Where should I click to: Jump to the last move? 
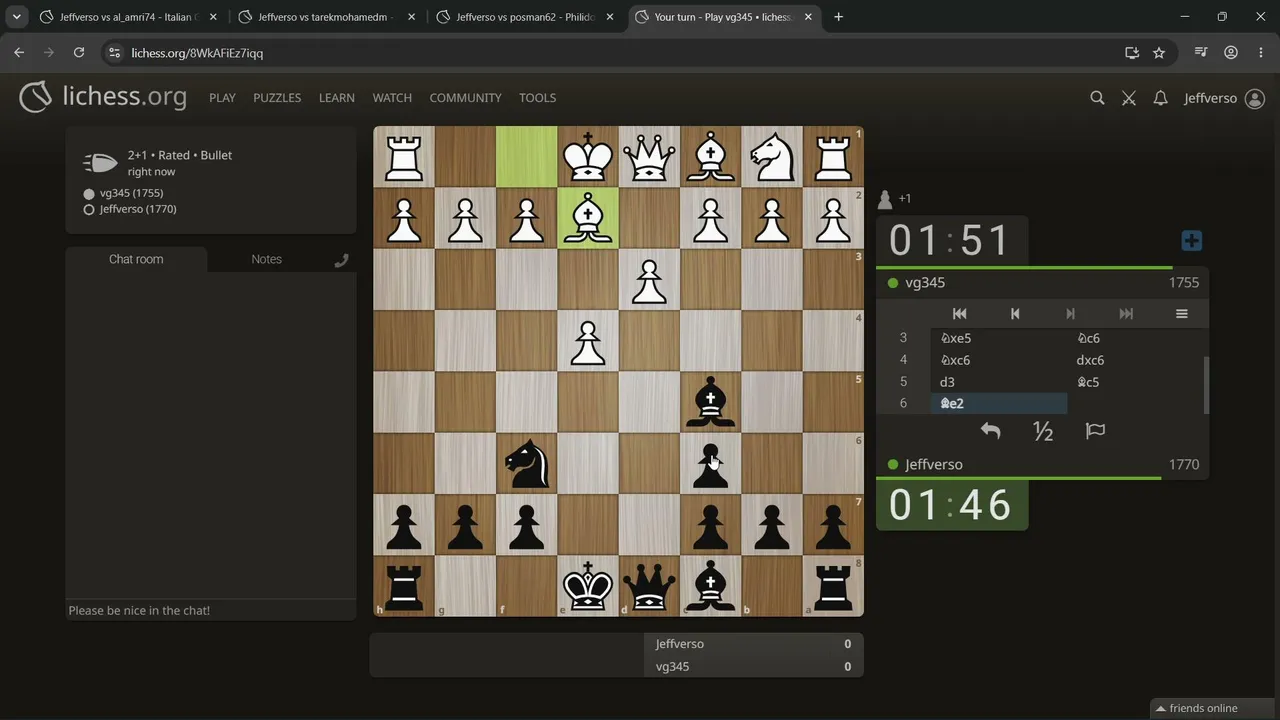click(x=1126, y=314)
